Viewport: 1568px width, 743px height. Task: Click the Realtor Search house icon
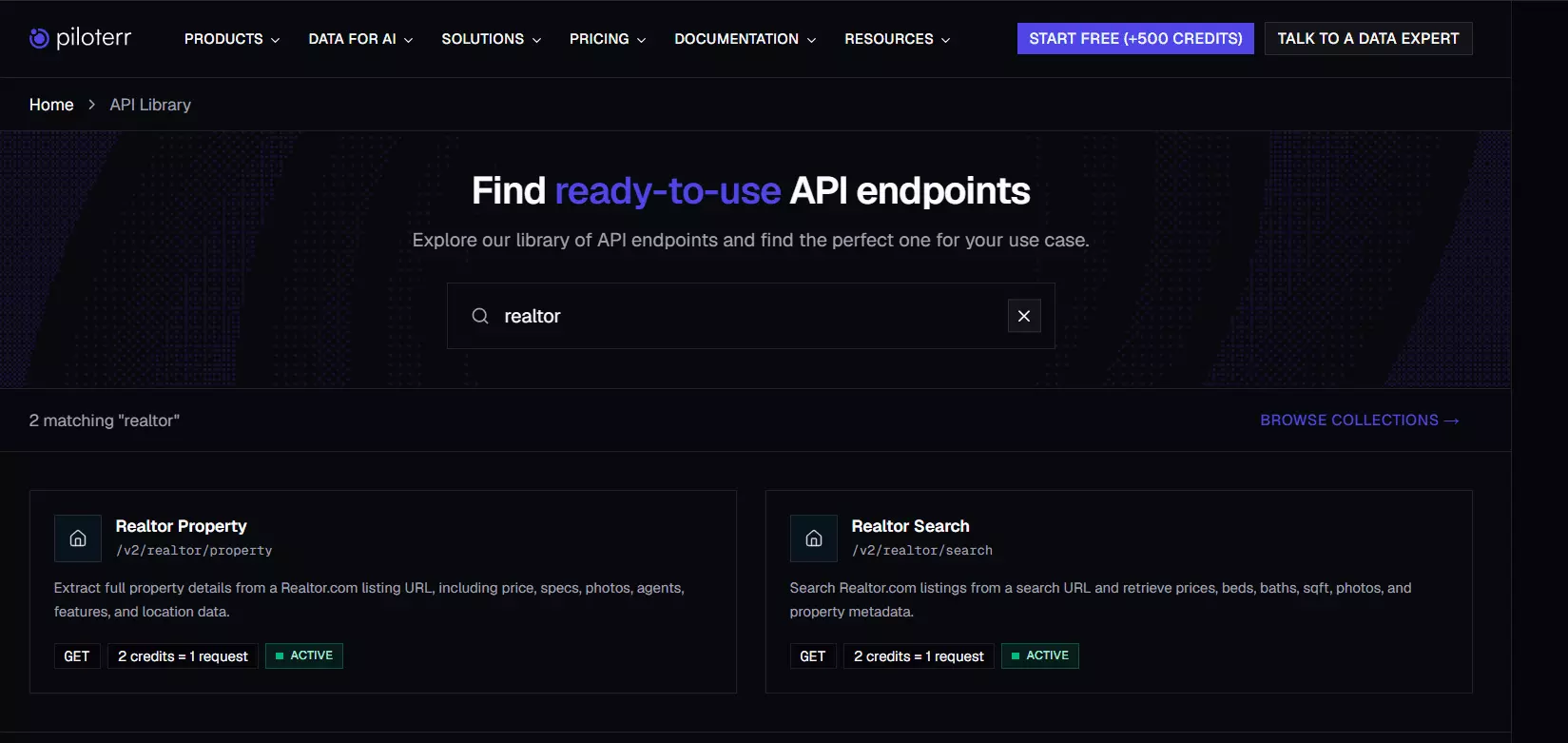814,538
